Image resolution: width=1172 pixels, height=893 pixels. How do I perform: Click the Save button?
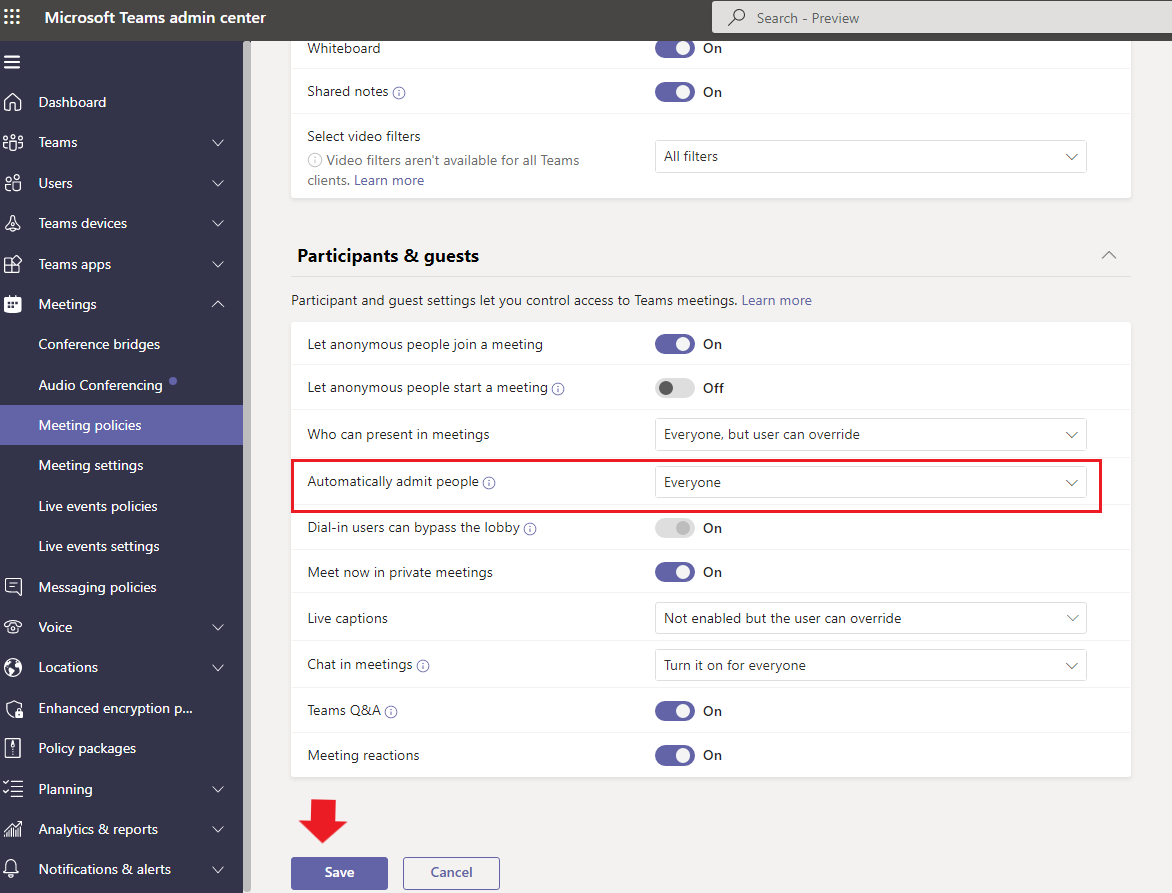point(339,873)
